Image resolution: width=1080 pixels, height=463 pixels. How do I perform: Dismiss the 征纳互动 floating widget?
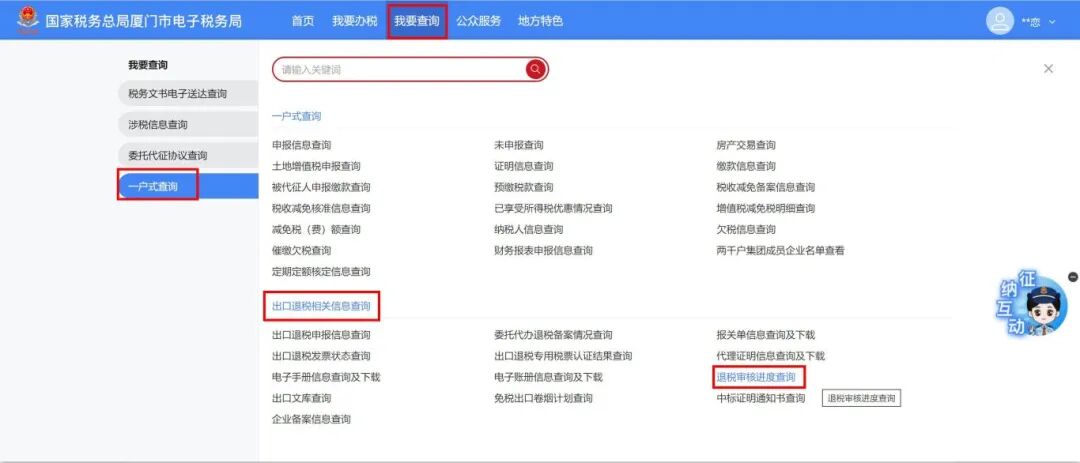[x=1072, y=277]
